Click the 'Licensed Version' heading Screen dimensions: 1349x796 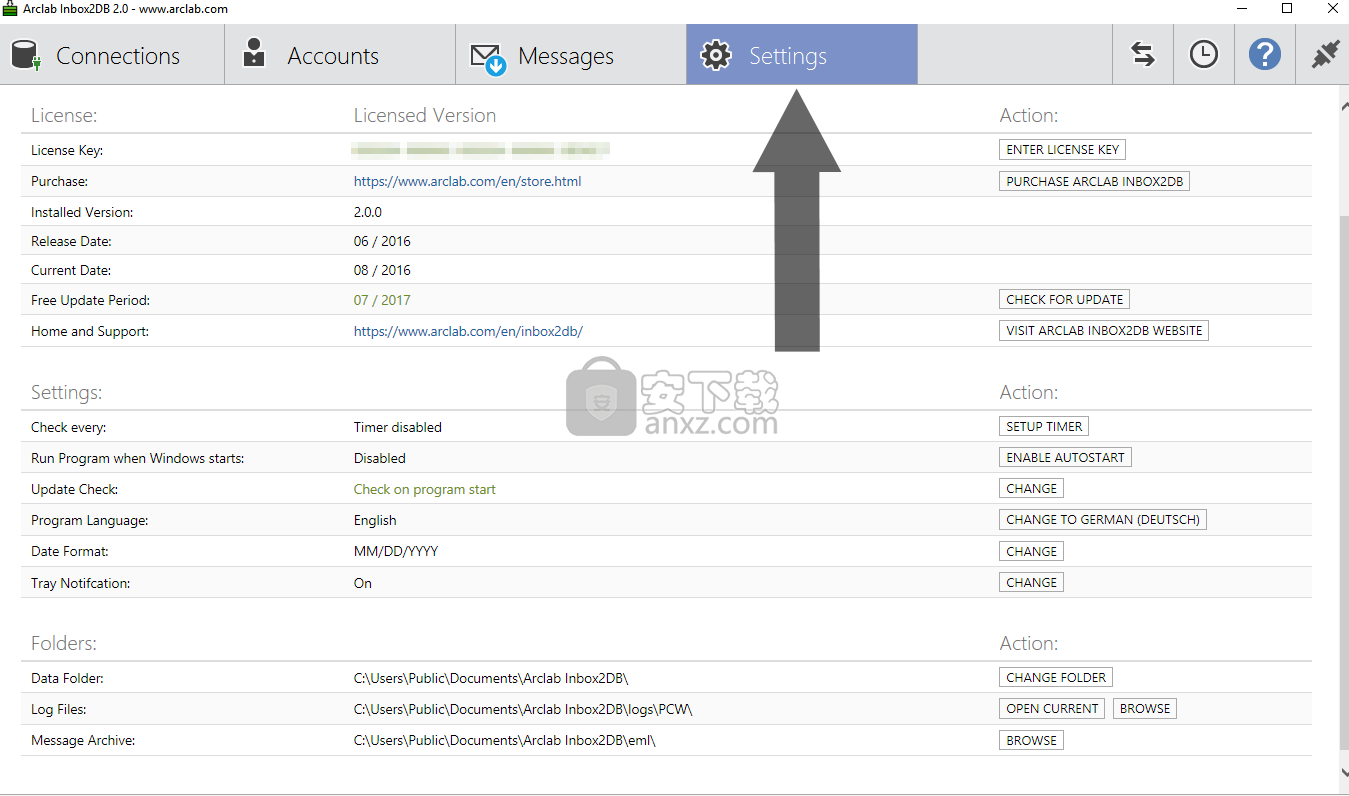point(425,115)
